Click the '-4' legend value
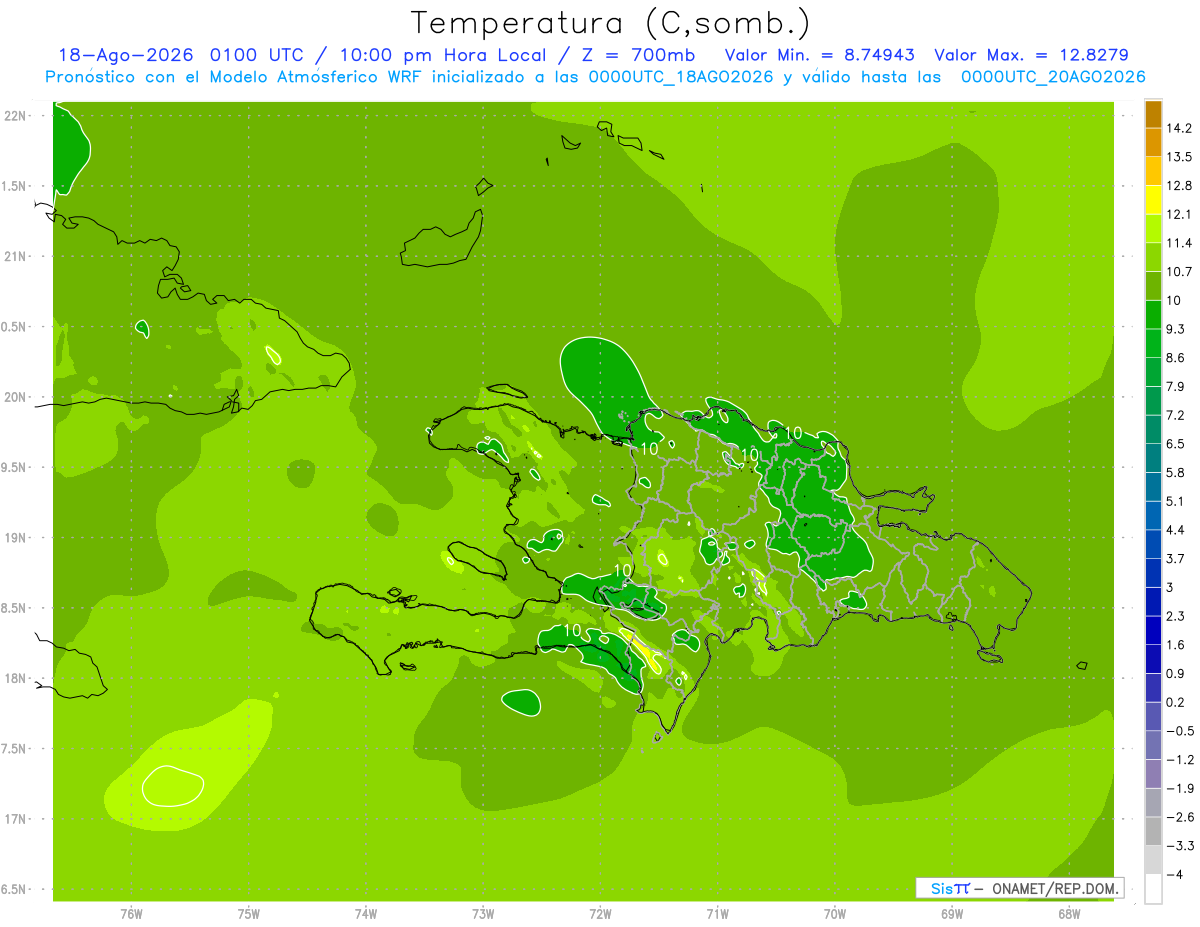The height and width of the screenshot is (927, 1200). click(x=1174, y=875)
